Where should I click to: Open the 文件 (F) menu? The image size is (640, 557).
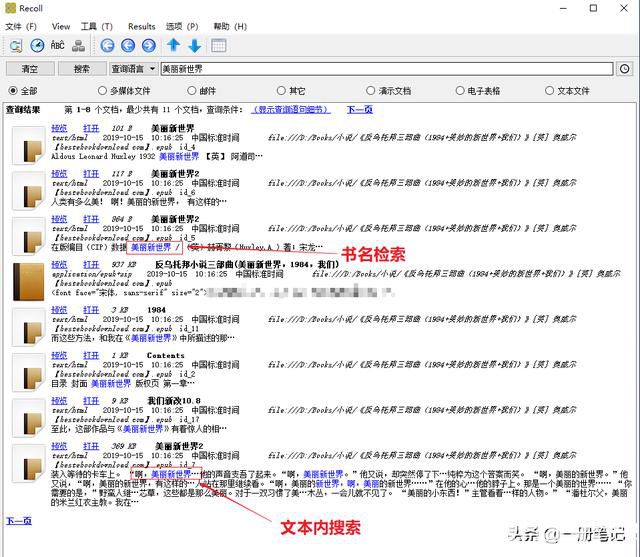pos(20,27)
